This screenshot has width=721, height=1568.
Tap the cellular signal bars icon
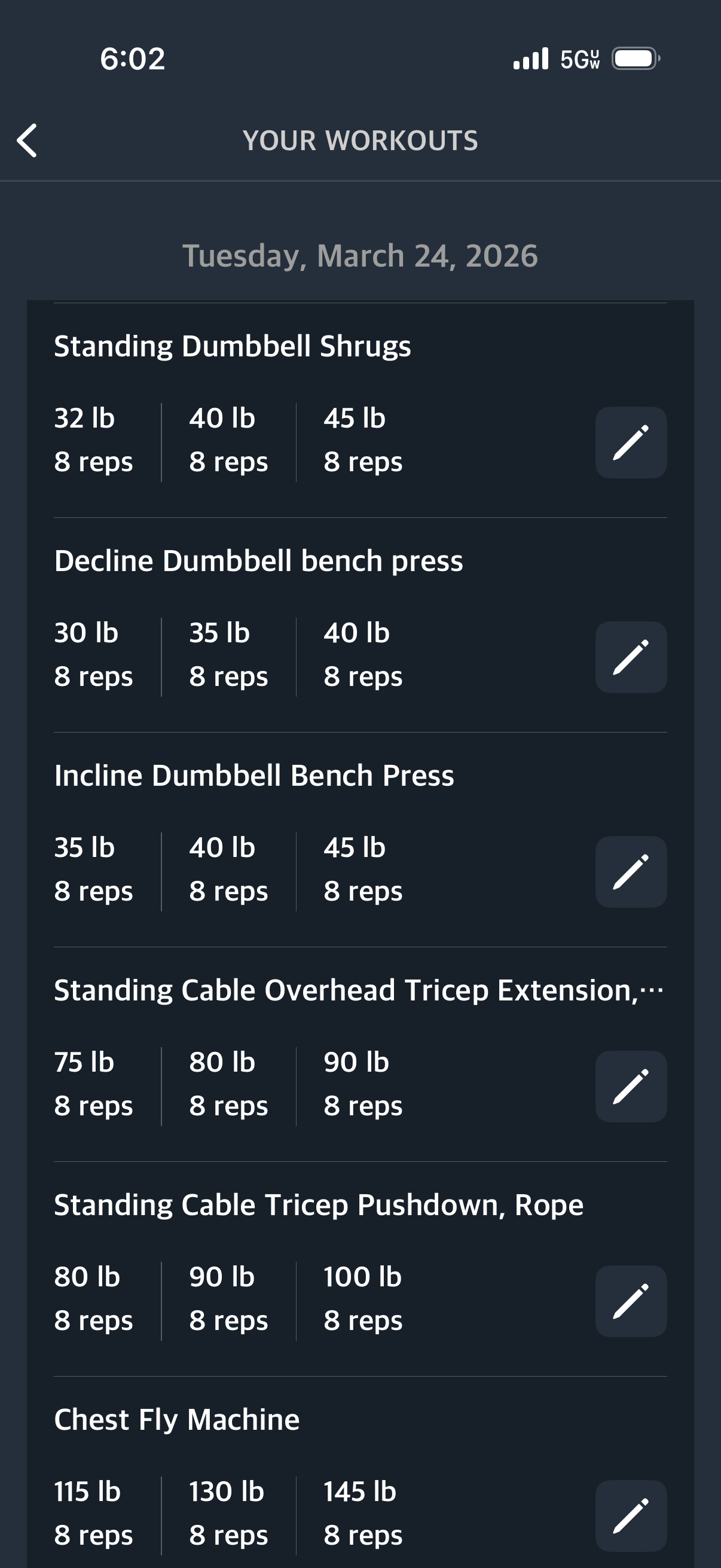pos(530,59)
